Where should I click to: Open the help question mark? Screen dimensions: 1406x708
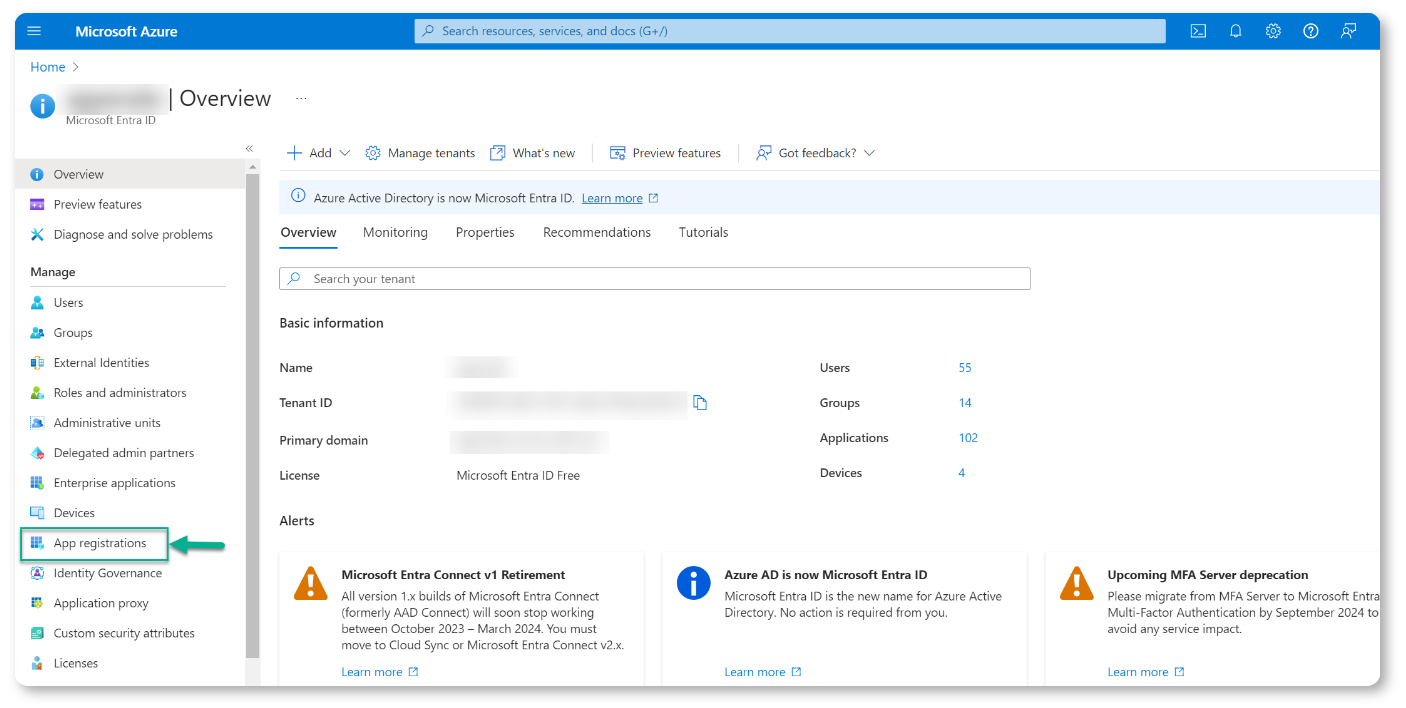[1311, 31]
